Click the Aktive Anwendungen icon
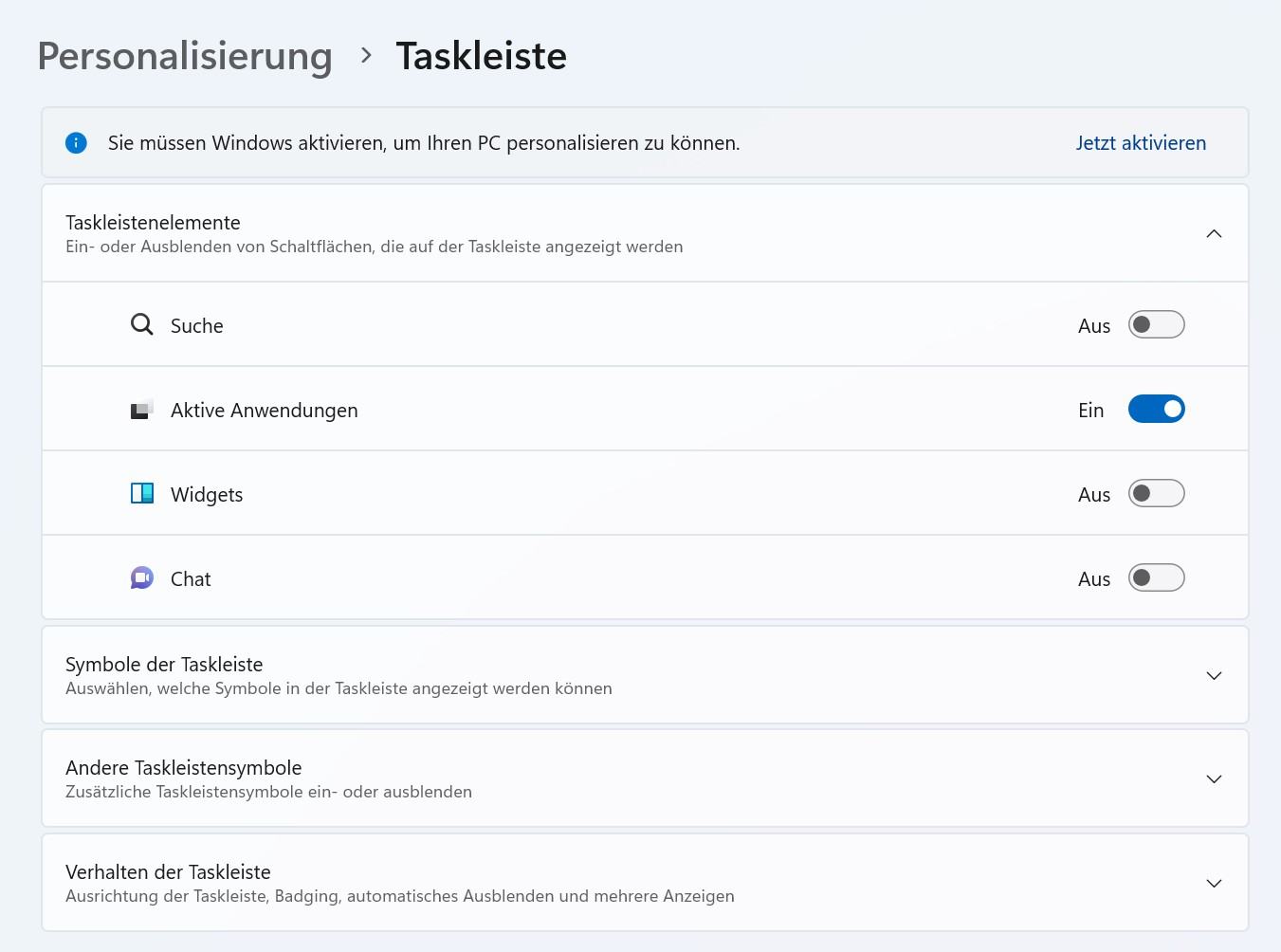Screen dimensions: 1281x952 click(141, 410)
